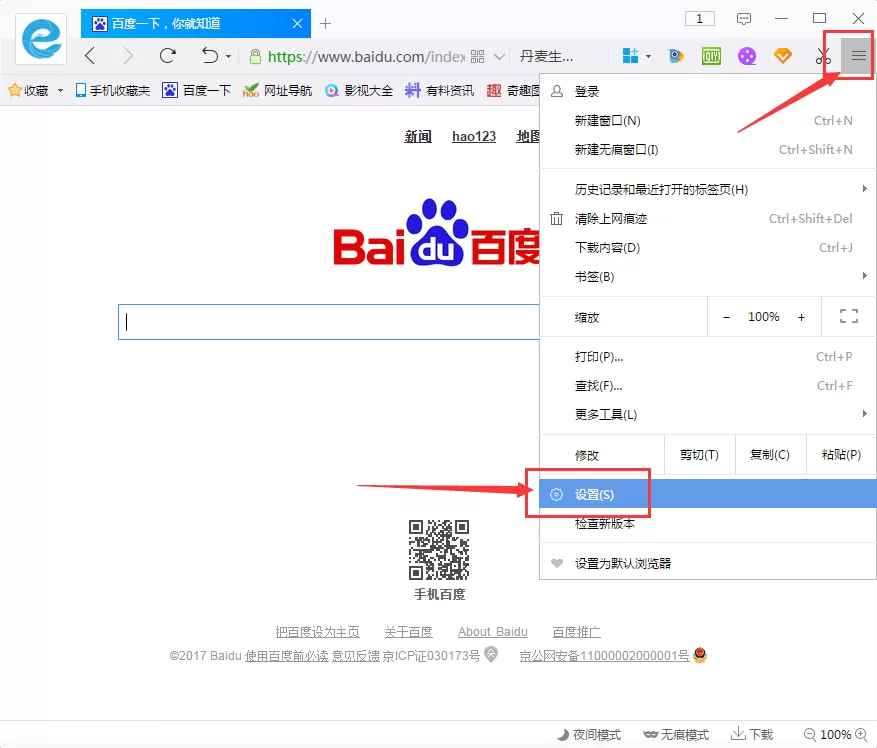Viewport: 877px width, 748px height.
Task: Open the green iQIYI extension icon
Action: (711, 56)
